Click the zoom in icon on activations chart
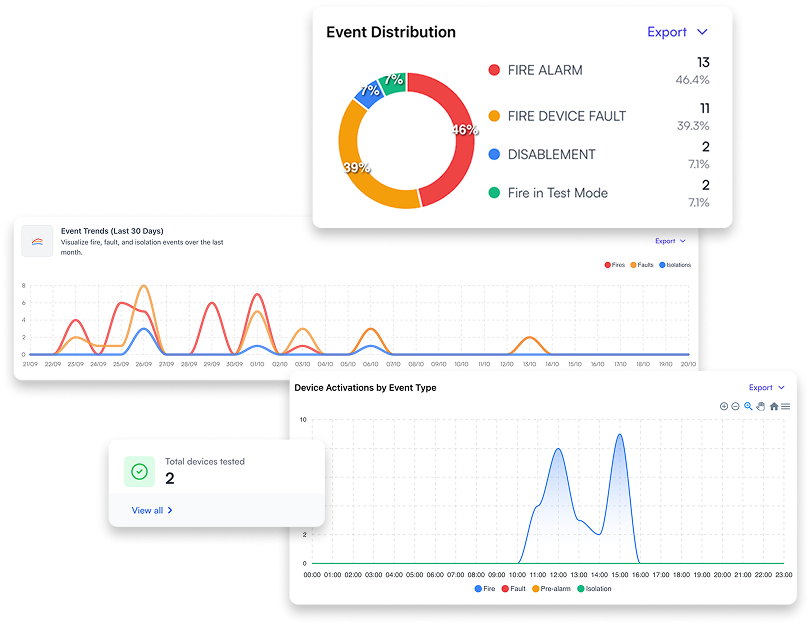 [724, 406]
